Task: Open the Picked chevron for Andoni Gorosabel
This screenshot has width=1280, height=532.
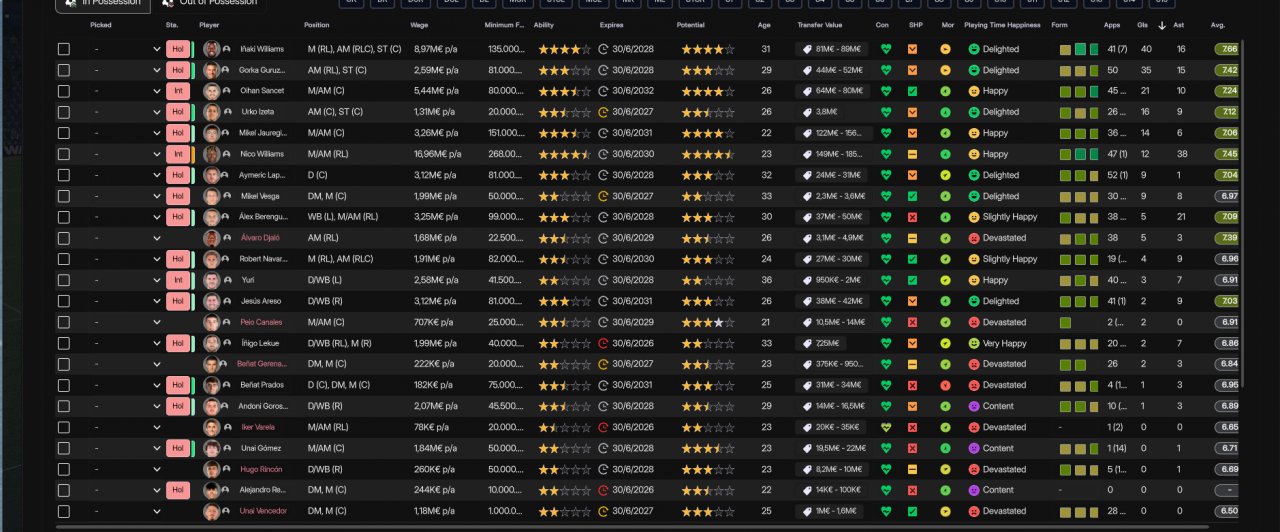Action: coord(157,406)
